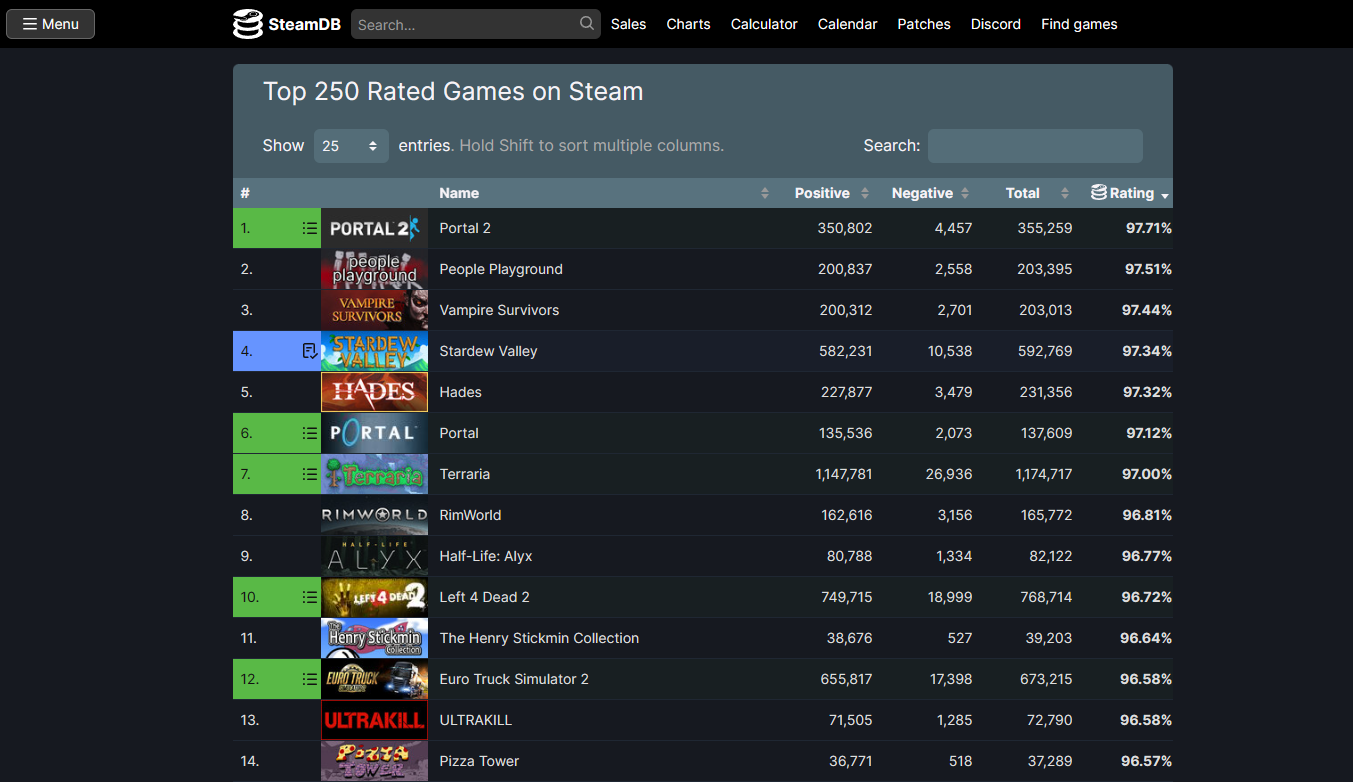Go to the Sales page
The height and width of the screenshot is (782, 1353).
(628, 24)
